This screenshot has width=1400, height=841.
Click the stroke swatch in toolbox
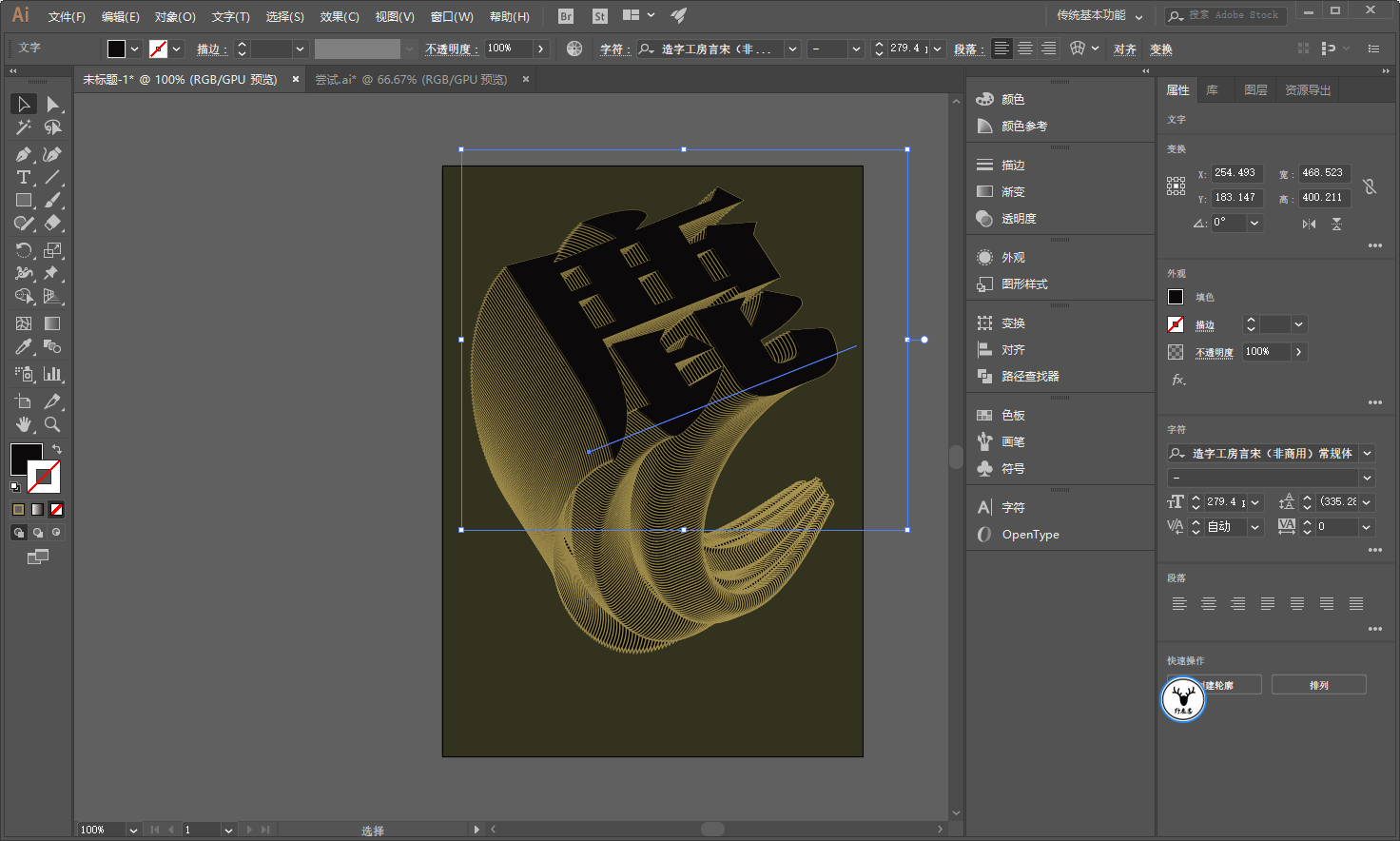click(44, 477)
